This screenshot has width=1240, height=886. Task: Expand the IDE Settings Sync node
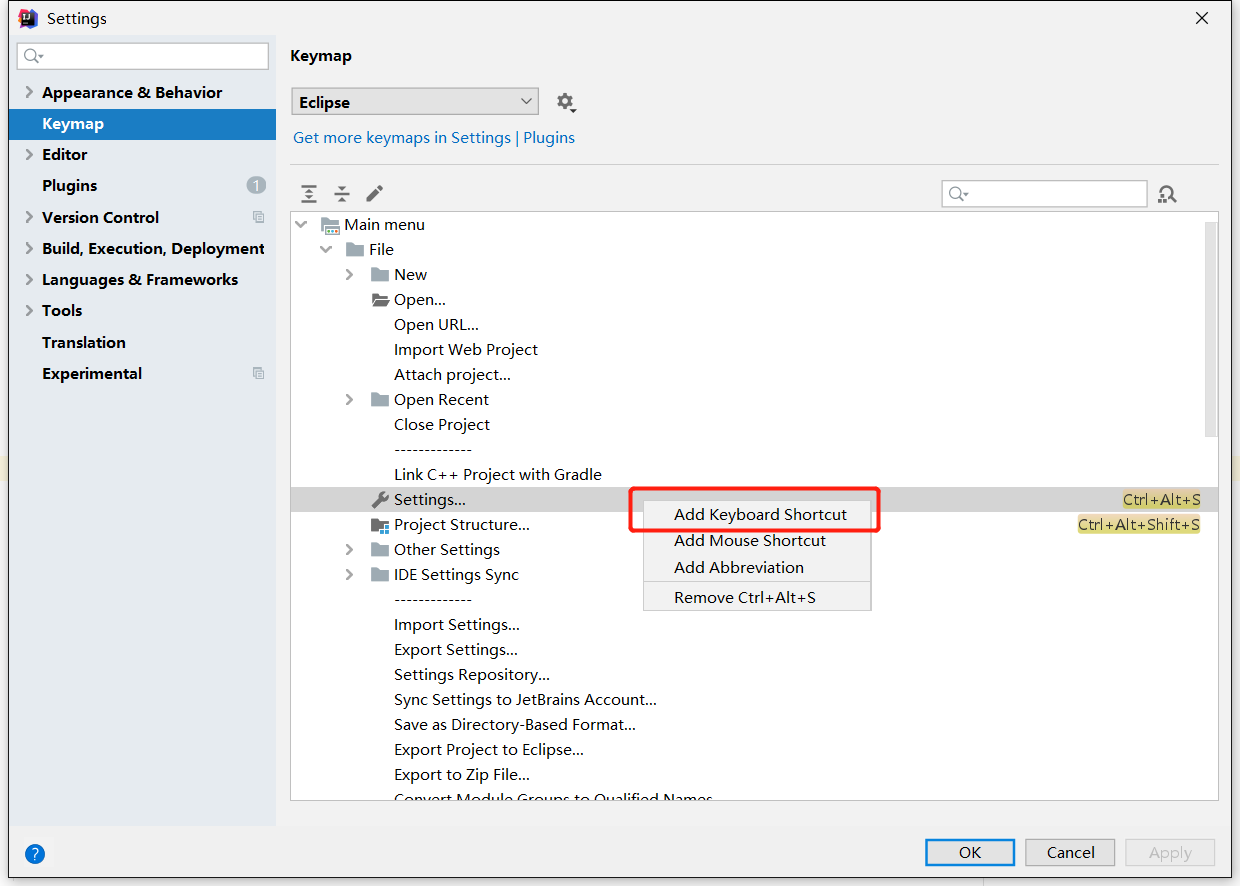pyautogui.click(x=349, y=575)
